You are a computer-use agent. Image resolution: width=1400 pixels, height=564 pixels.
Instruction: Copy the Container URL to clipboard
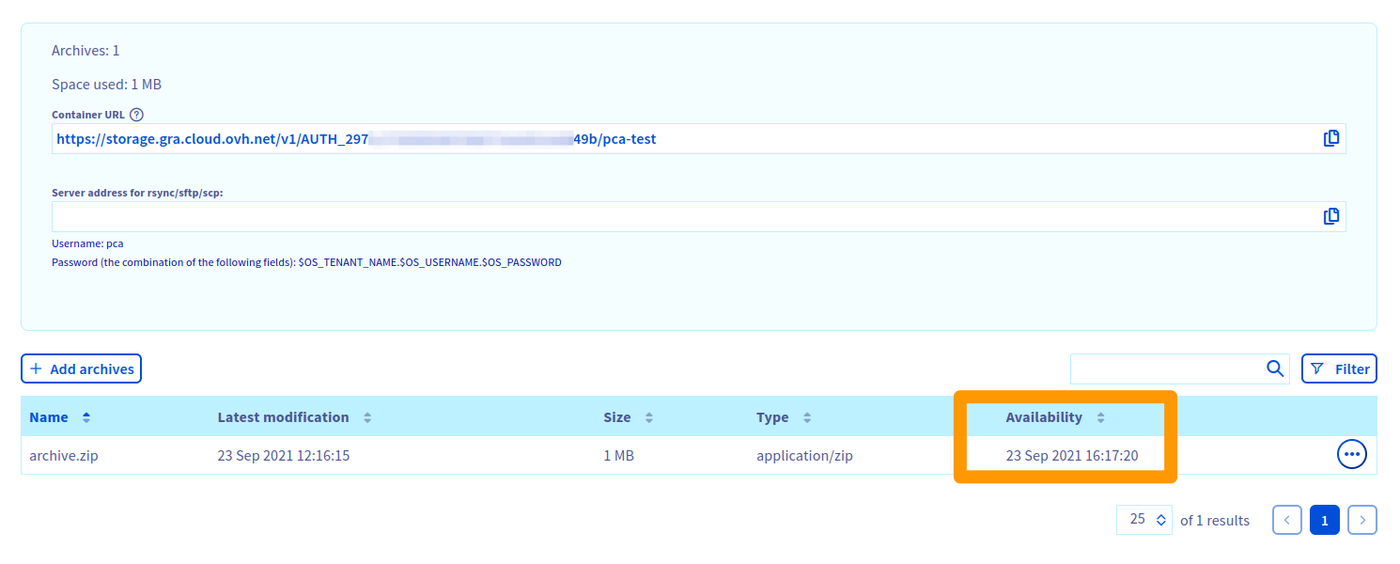1331,139
